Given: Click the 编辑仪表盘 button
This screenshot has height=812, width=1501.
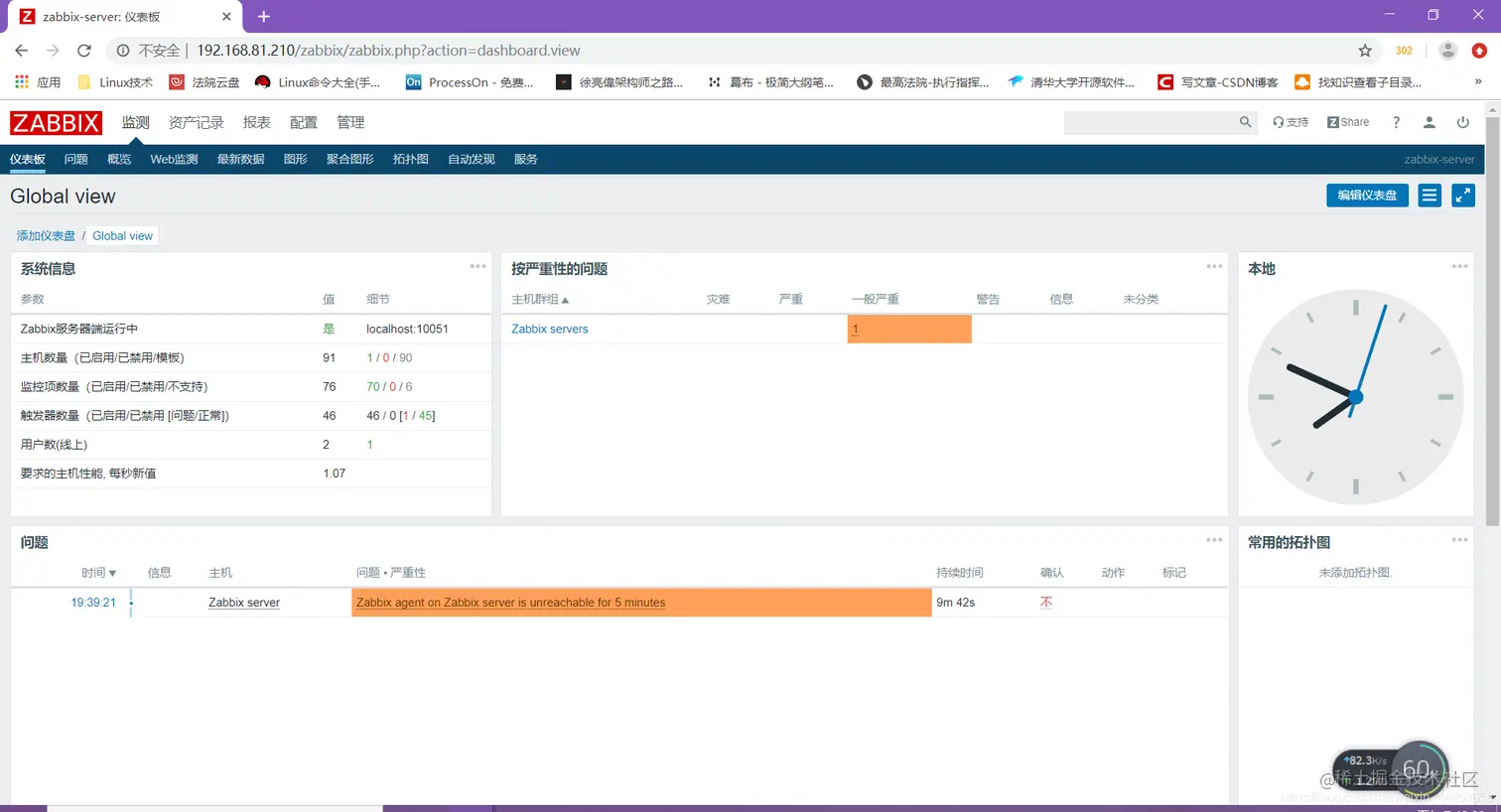Looking at the screenshot, I should (x=1367, y=196).
